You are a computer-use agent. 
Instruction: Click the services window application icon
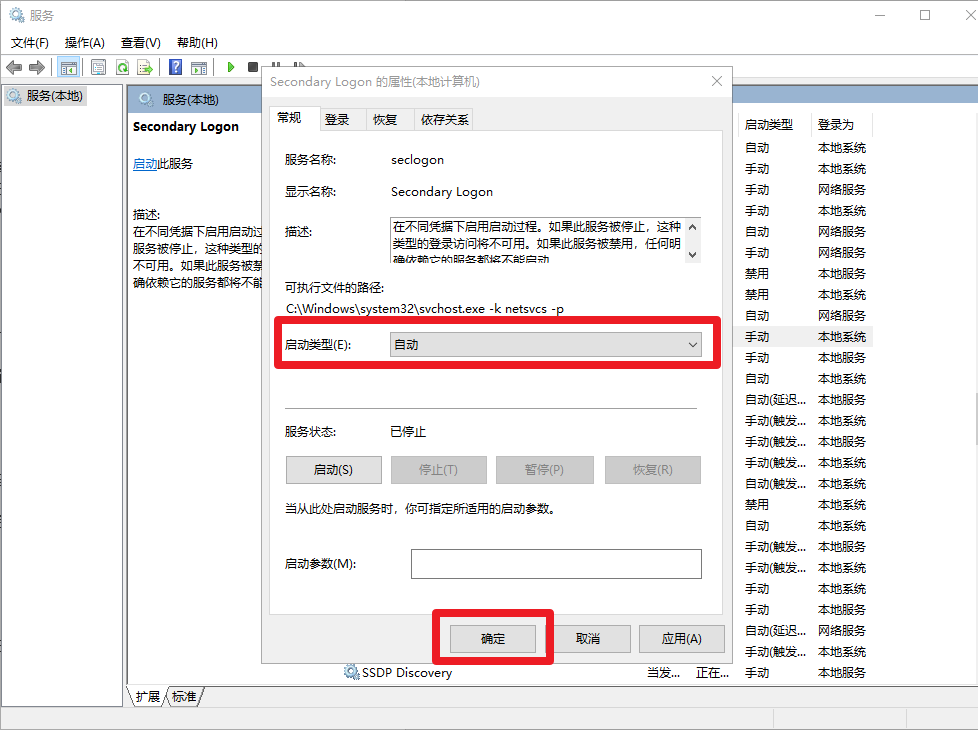[x=14, y=14]
